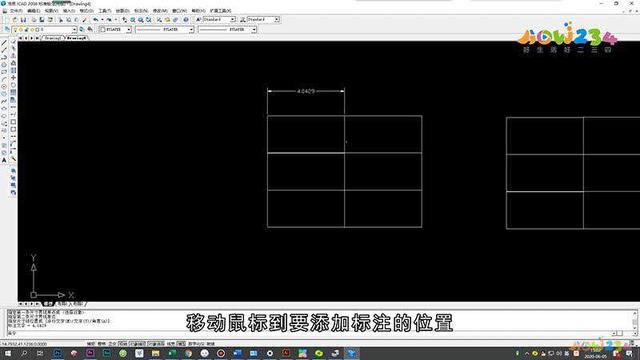Select the multiline Text tool

pos(4,160)
